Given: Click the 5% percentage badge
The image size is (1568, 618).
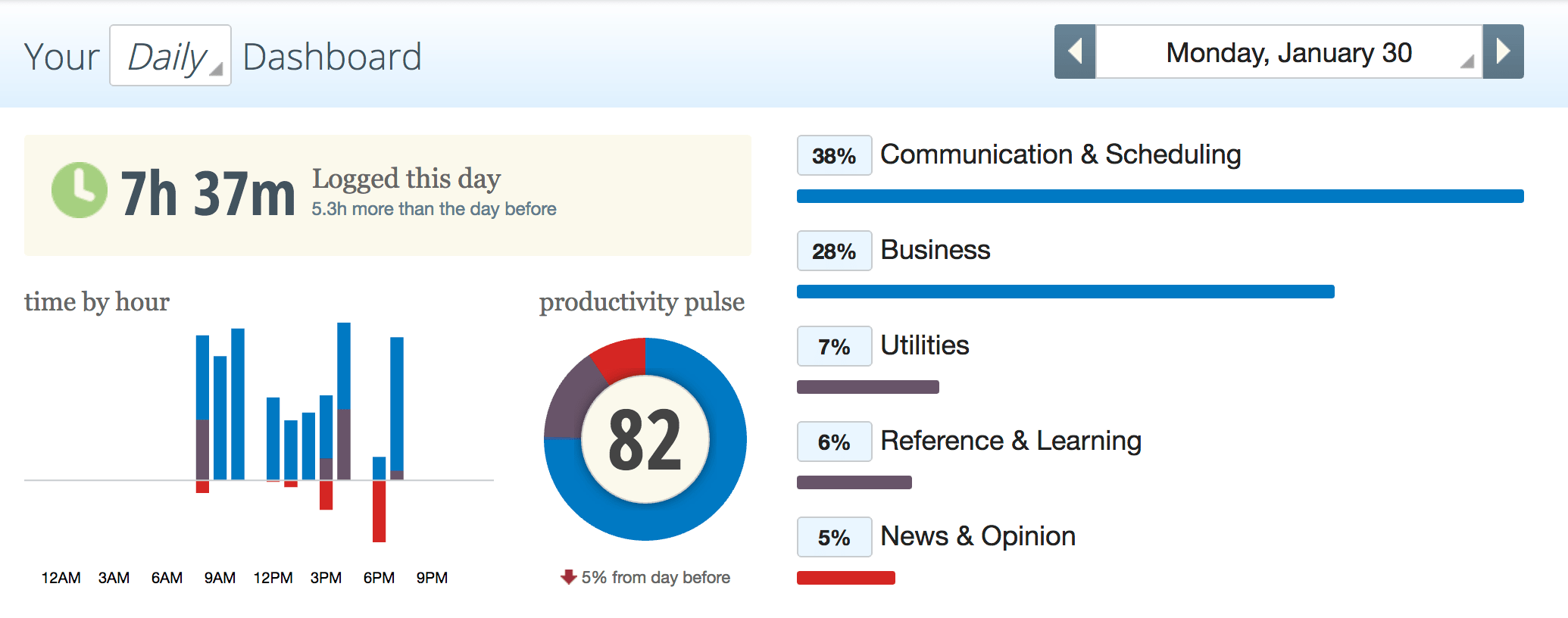Looking at the screenshot, I should pos(834,537).
